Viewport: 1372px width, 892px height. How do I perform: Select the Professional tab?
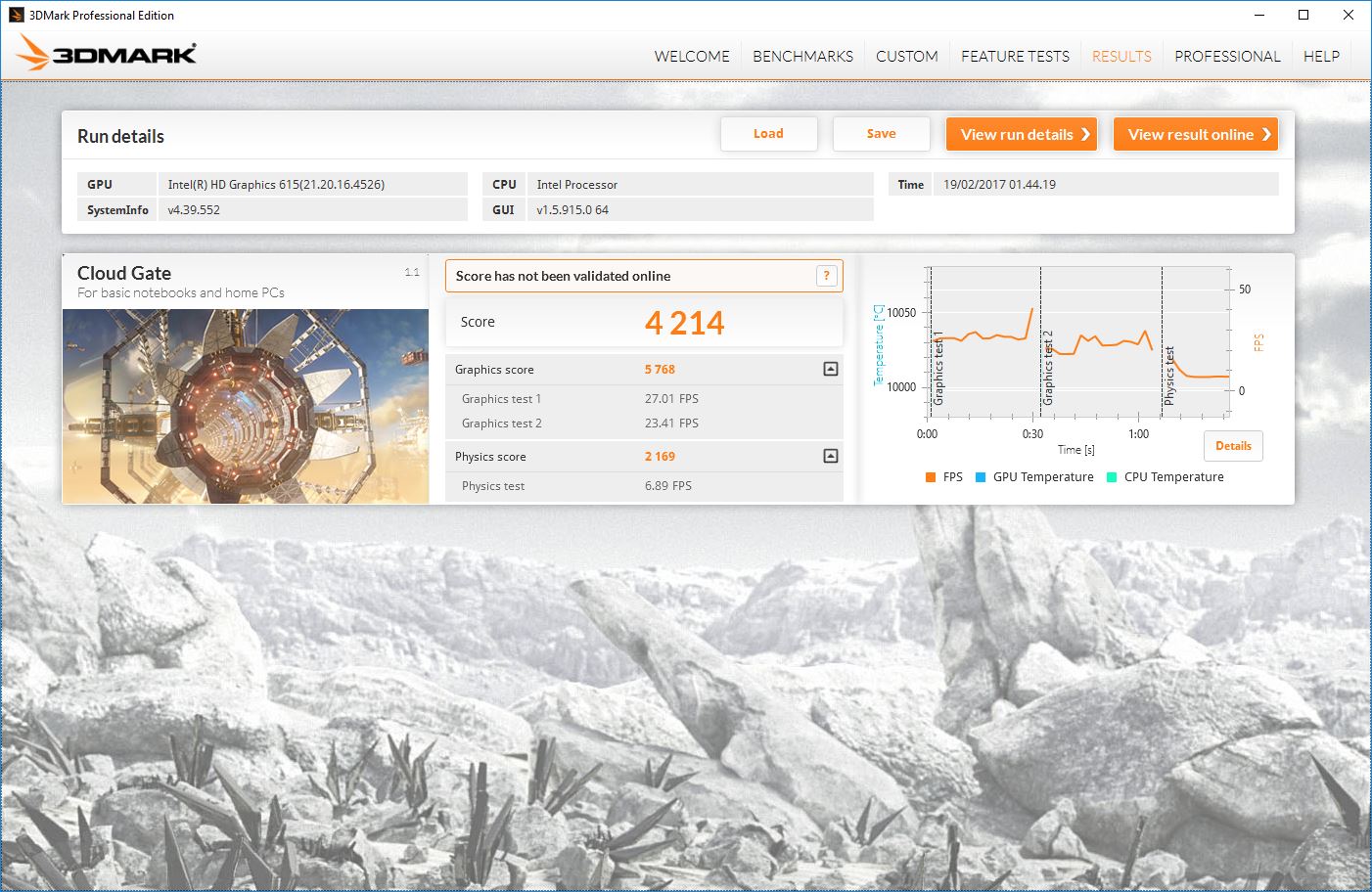(1227, 57)
